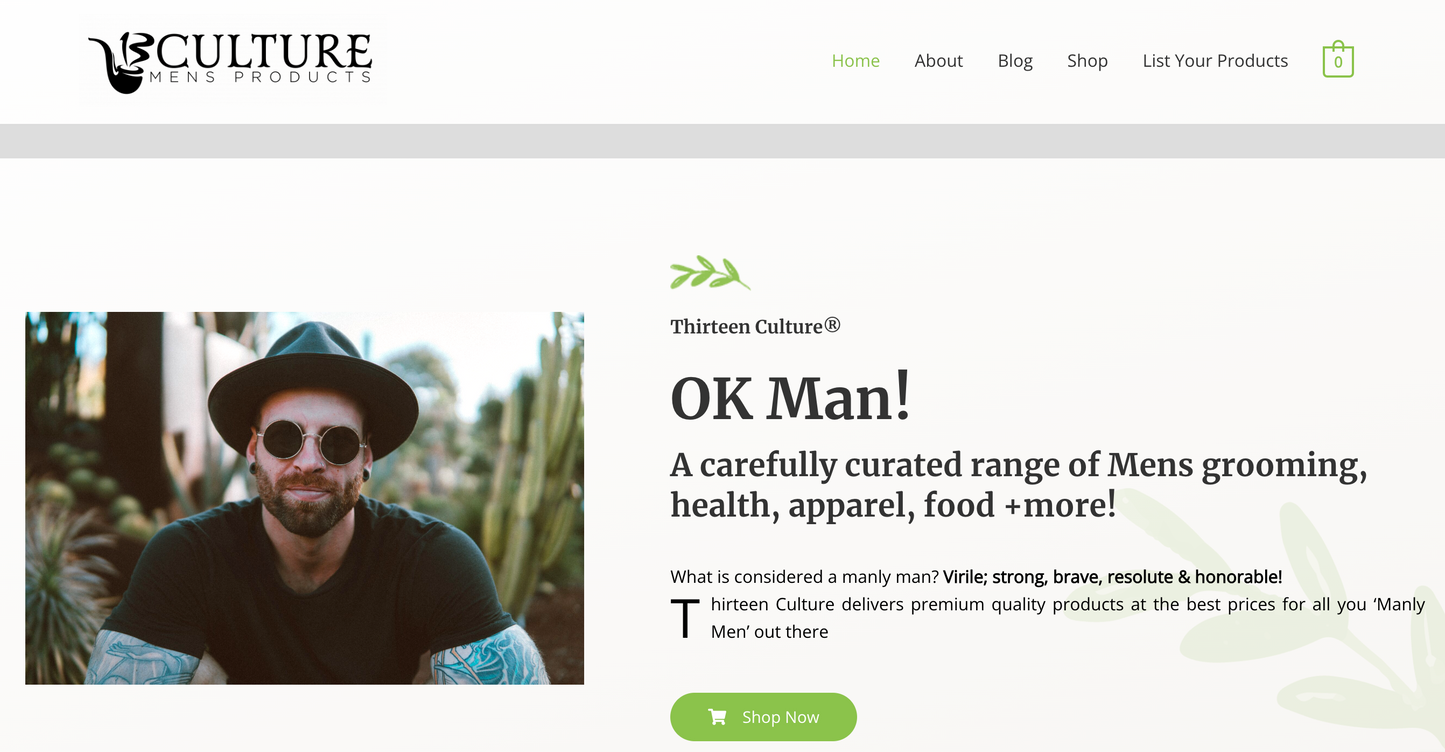Screen dimensions: 1445x752
Task: Click the man in hat photo
Action: coord(304,498)
